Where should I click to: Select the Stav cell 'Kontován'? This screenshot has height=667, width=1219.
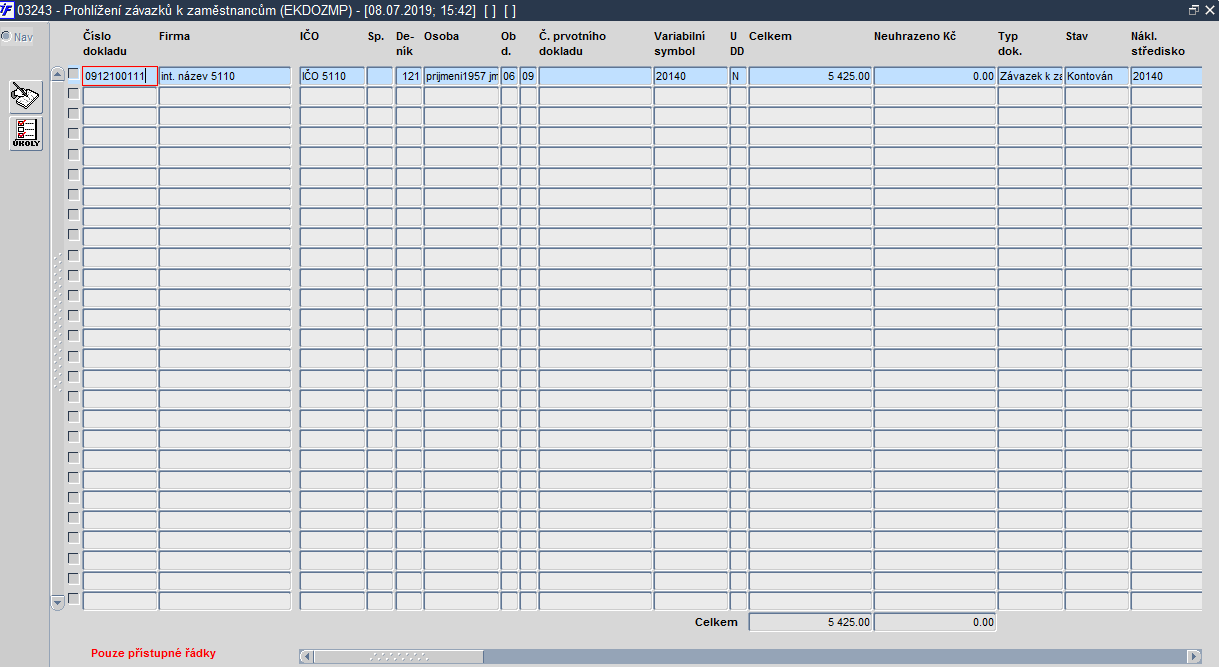click(x=1097, y=75)
